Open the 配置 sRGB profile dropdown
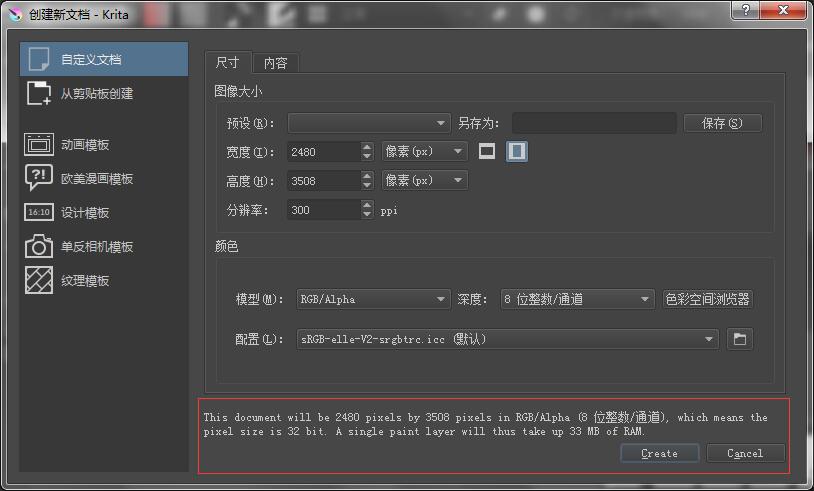 point(507,339)
